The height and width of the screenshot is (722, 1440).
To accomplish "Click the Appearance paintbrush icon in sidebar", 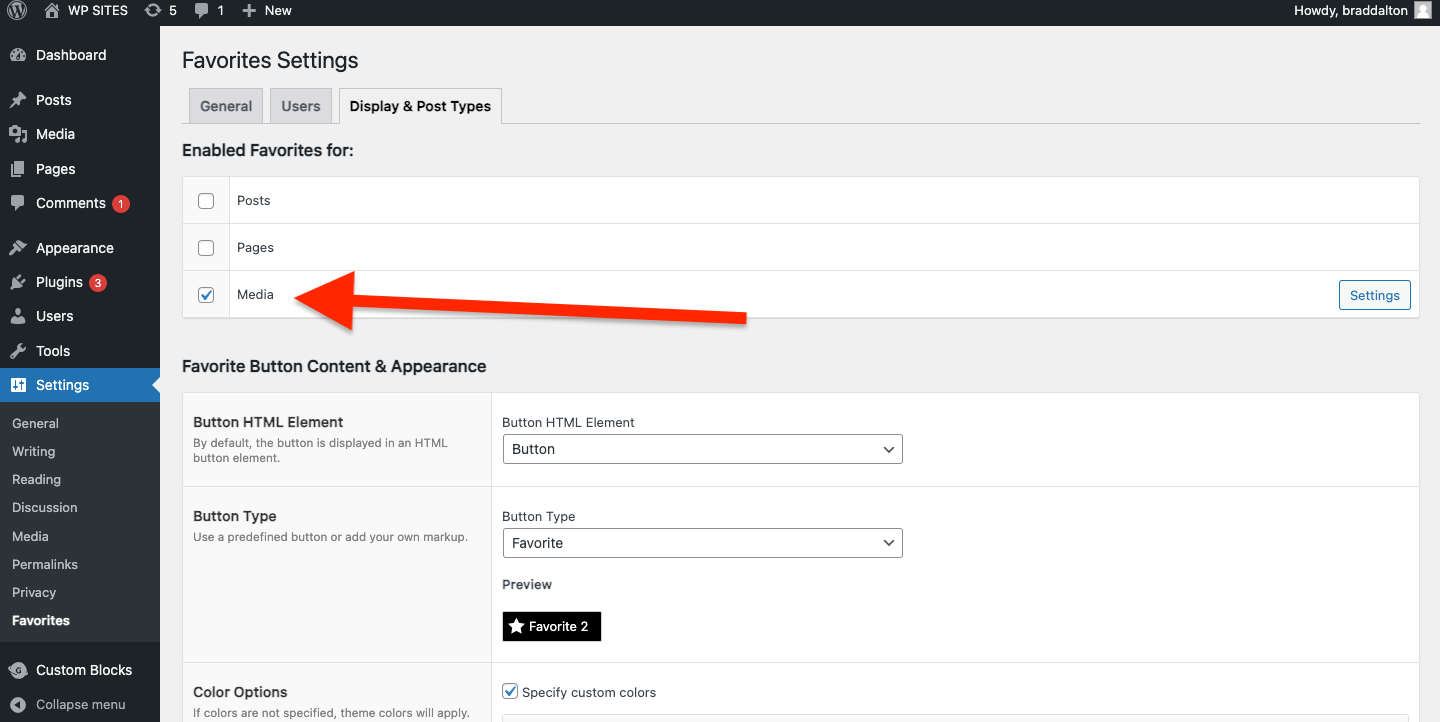I will coord(18,248).
